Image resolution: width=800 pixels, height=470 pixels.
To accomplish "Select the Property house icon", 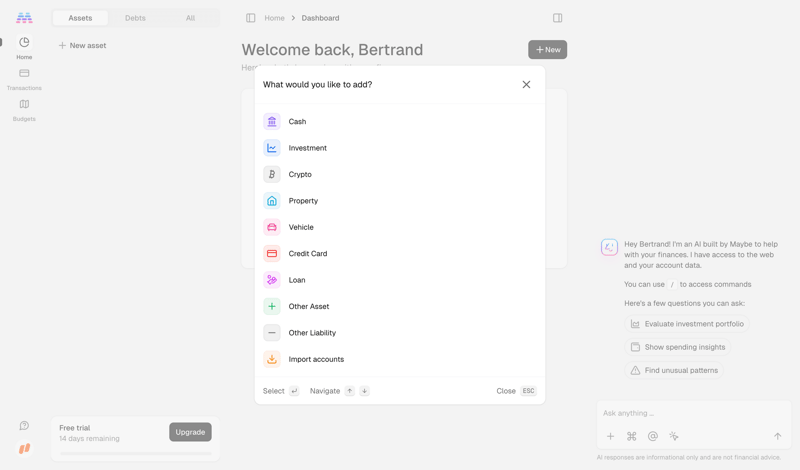I will coord(272,201).
